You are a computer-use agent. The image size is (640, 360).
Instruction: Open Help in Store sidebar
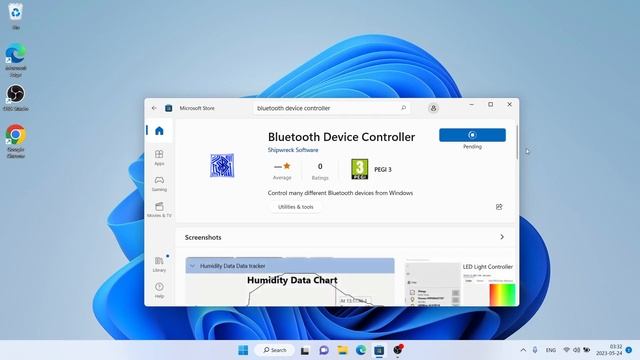point(159,290)
